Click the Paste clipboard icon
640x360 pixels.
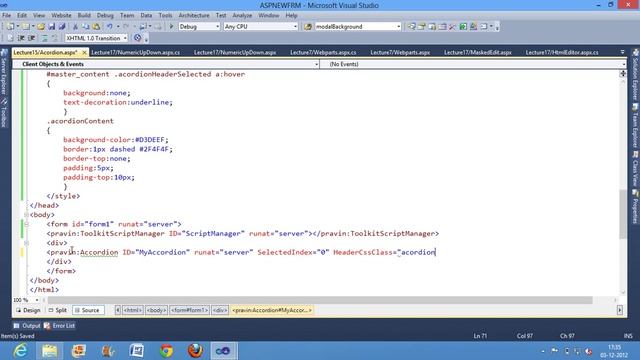pos(96,27)
